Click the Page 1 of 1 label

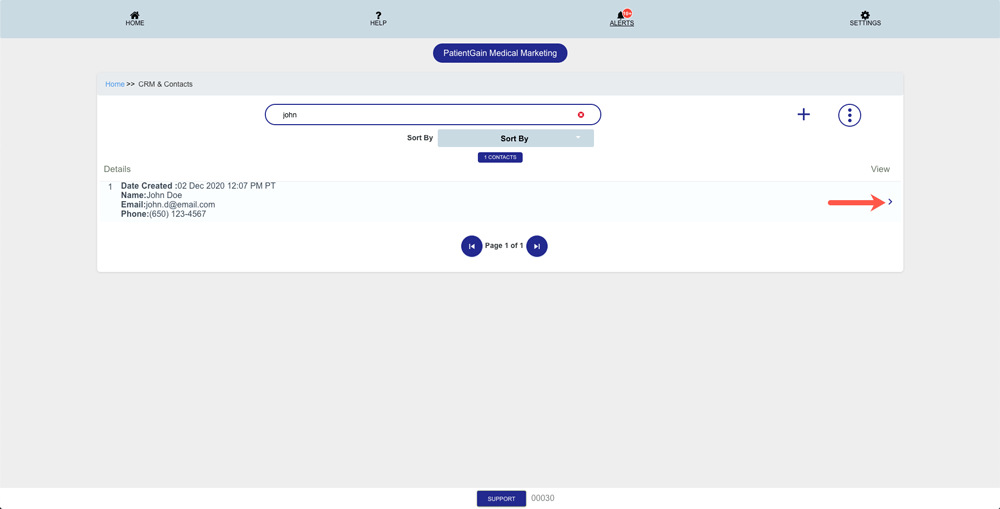pos(504,246)
